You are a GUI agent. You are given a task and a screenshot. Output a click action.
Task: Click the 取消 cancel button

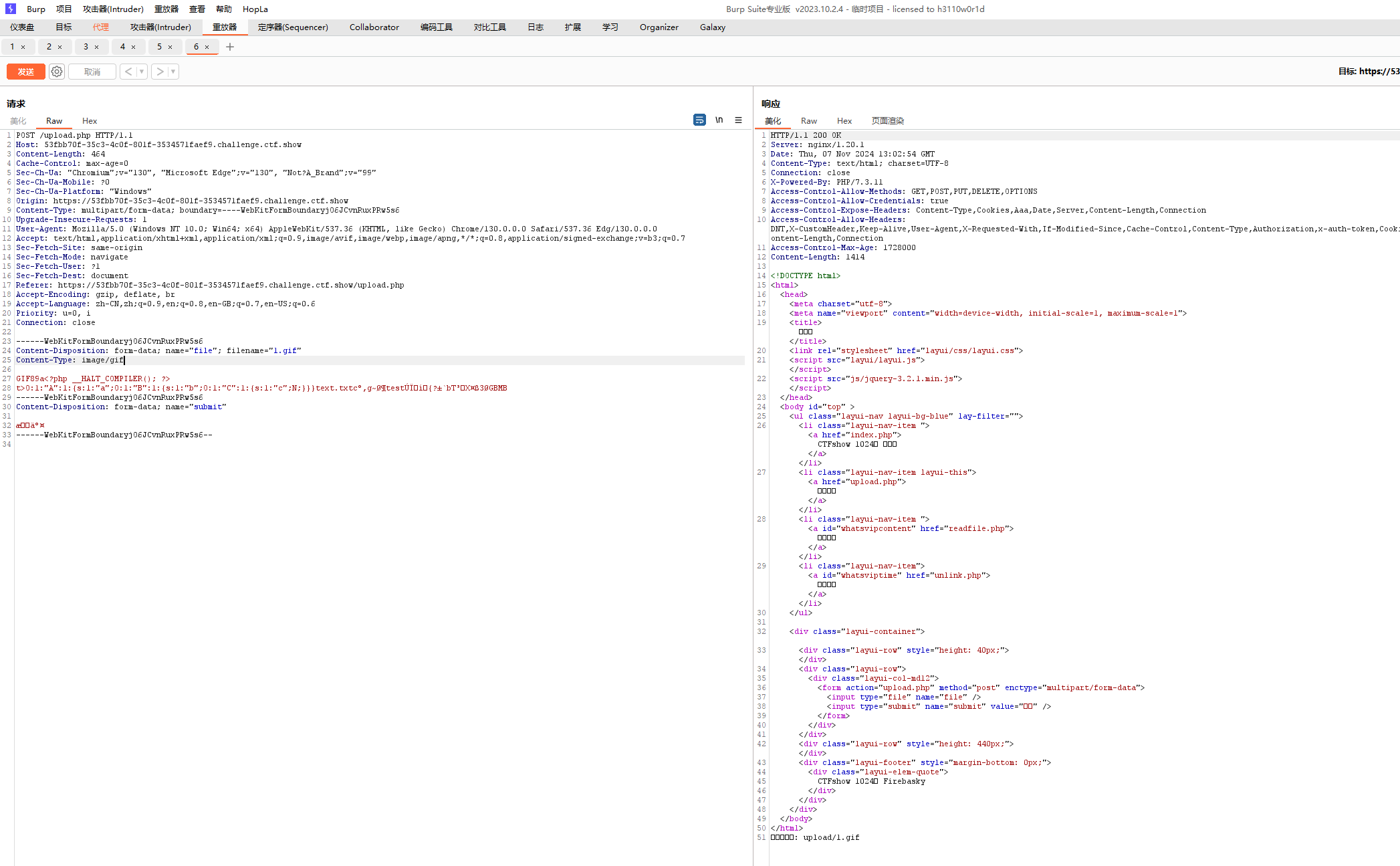click(92, 72)
